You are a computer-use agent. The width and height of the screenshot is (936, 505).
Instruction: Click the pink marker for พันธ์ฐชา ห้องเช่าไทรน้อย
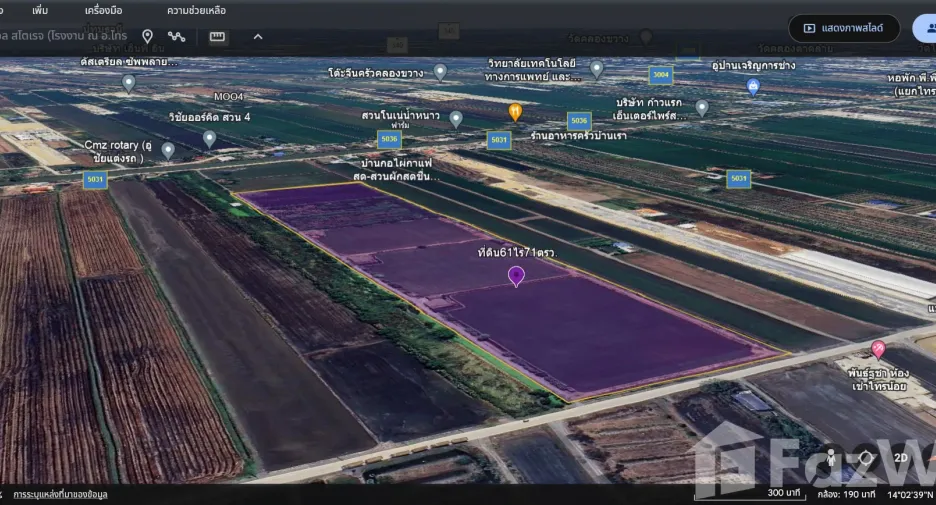[878, 349]
